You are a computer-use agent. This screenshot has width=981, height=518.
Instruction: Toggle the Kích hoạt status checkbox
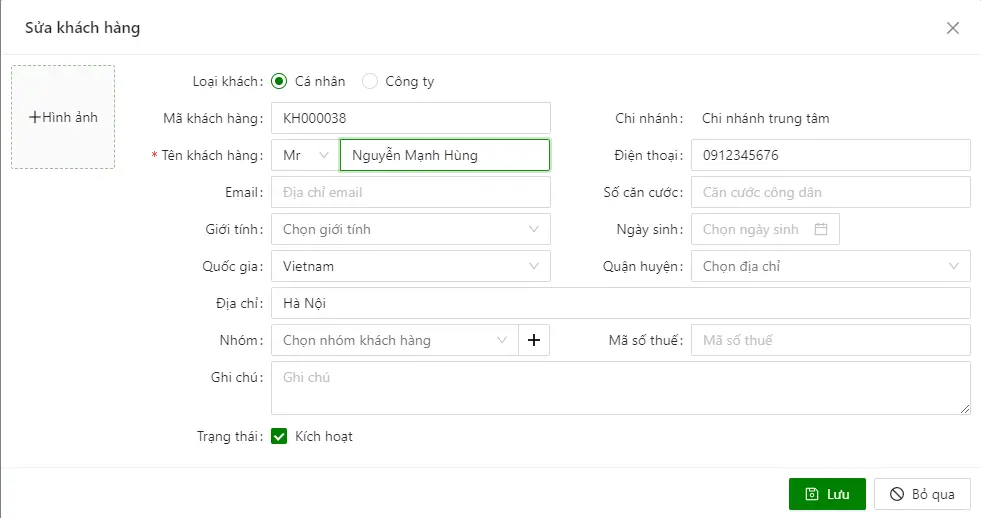(x=280, y=436)
